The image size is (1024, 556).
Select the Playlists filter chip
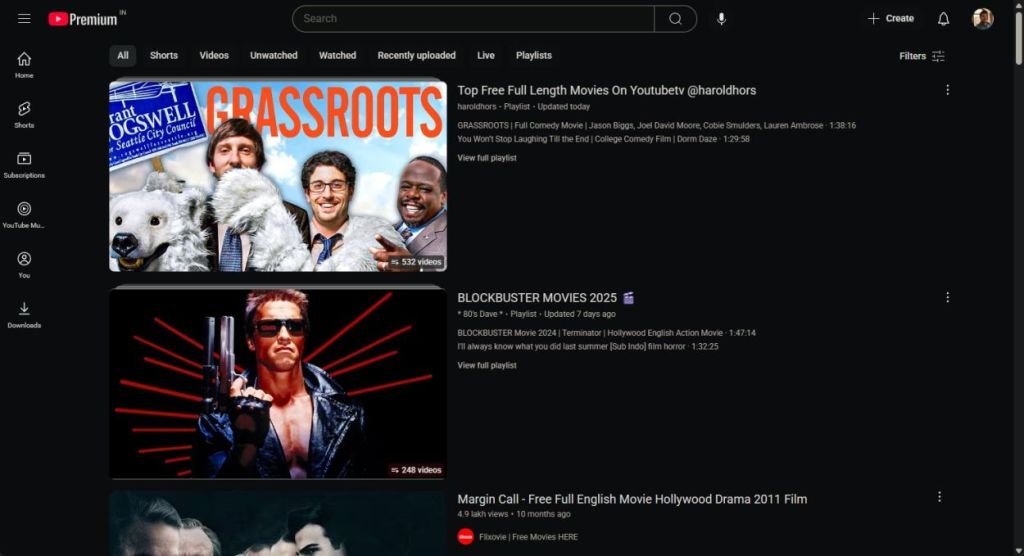[x=534, y=56]
